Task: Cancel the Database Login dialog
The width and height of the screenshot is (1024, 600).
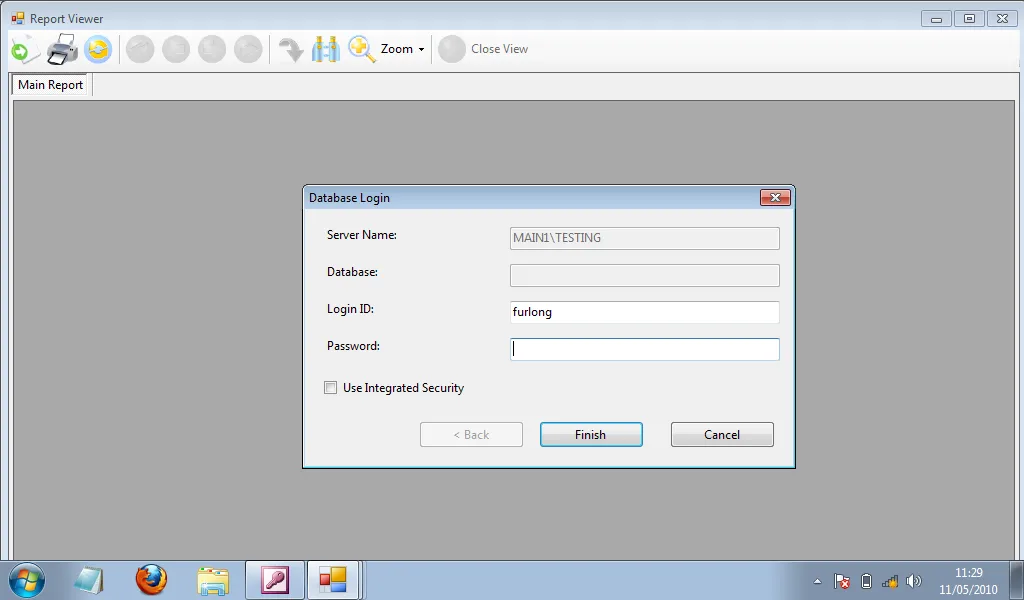Action: (722, 435)
